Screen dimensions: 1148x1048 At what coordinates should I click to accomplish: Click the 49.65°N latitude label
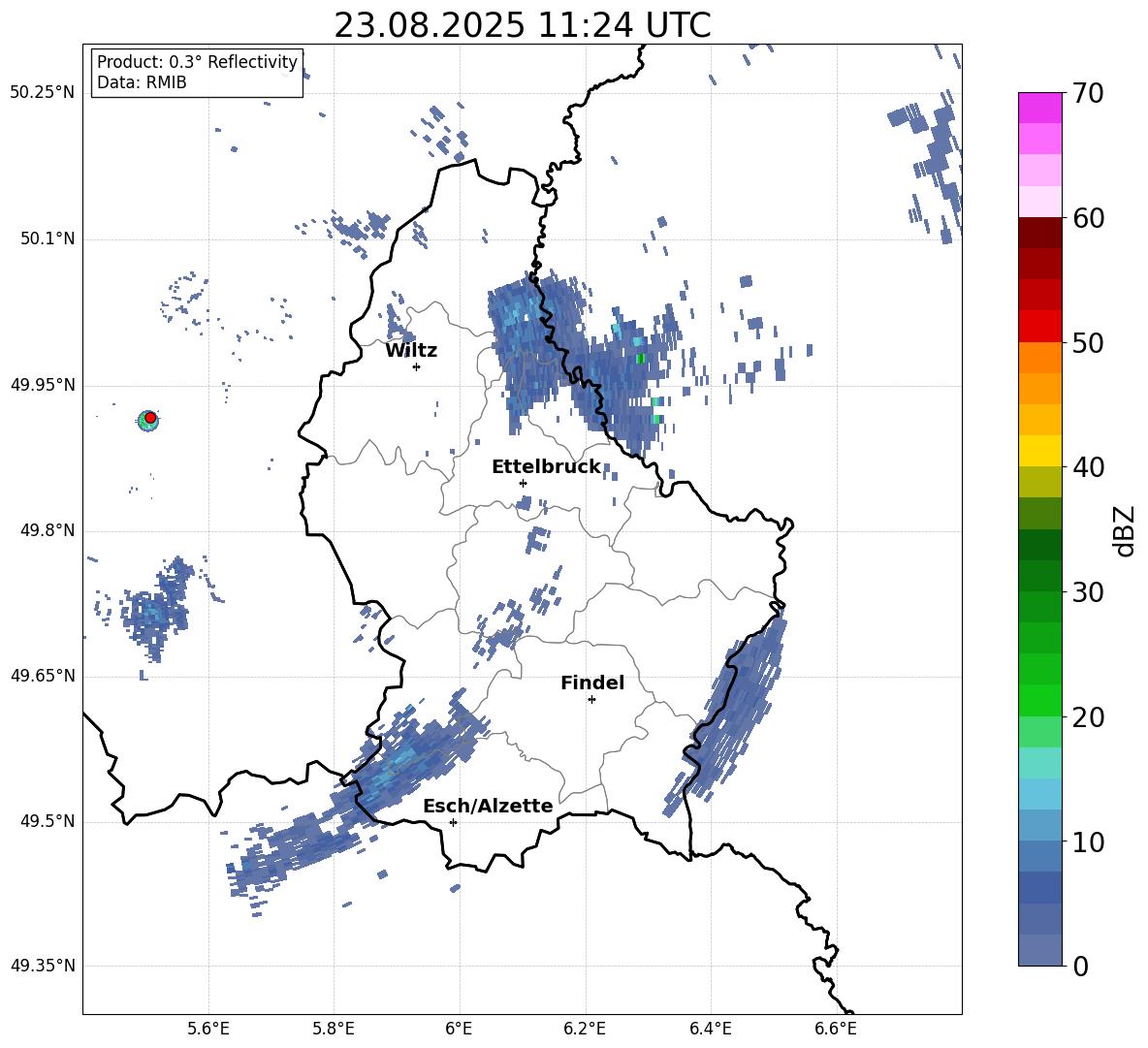click(x=43, y=675)
